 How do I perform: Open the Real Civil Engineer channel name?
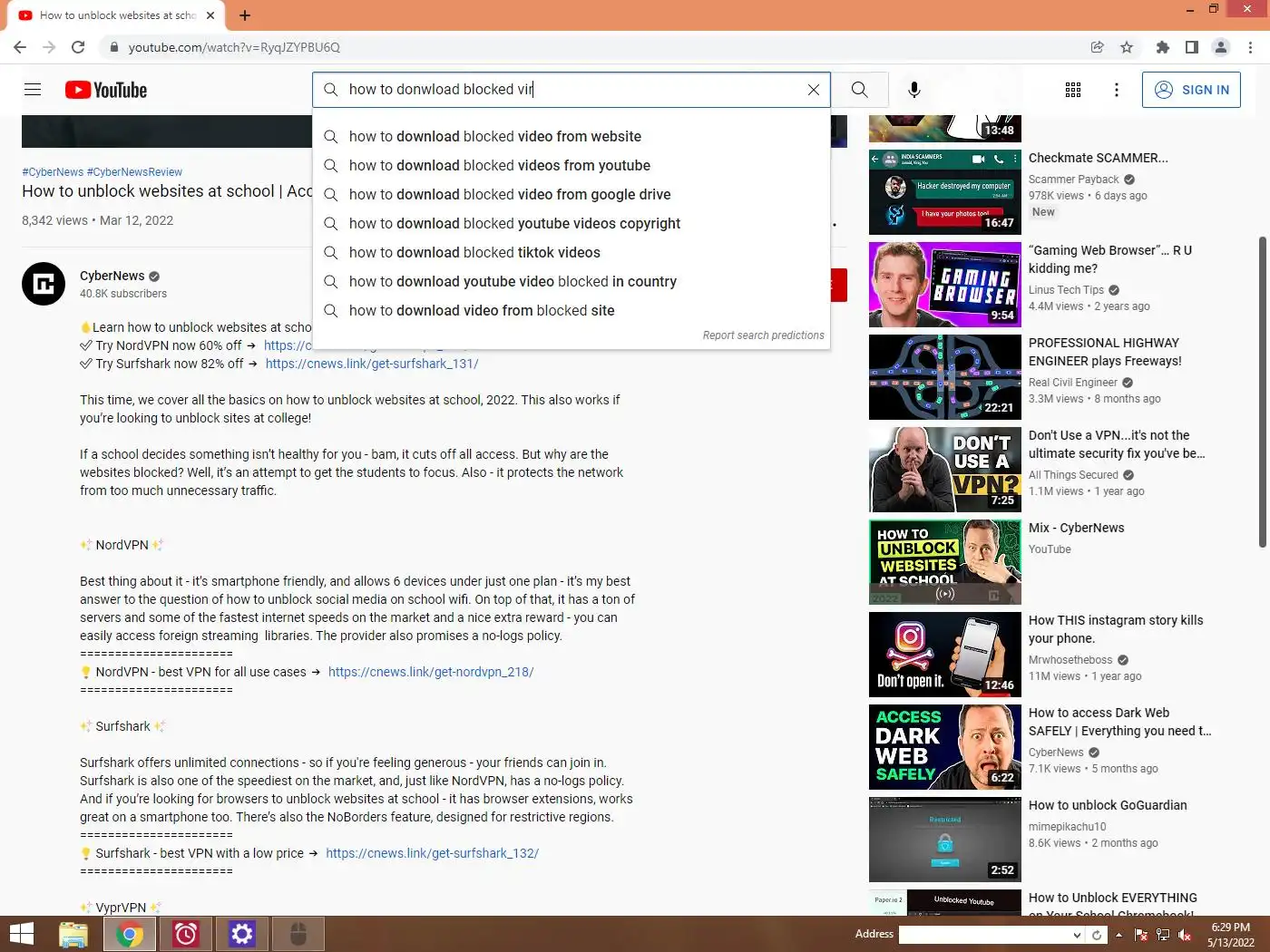click(1073, 383)
